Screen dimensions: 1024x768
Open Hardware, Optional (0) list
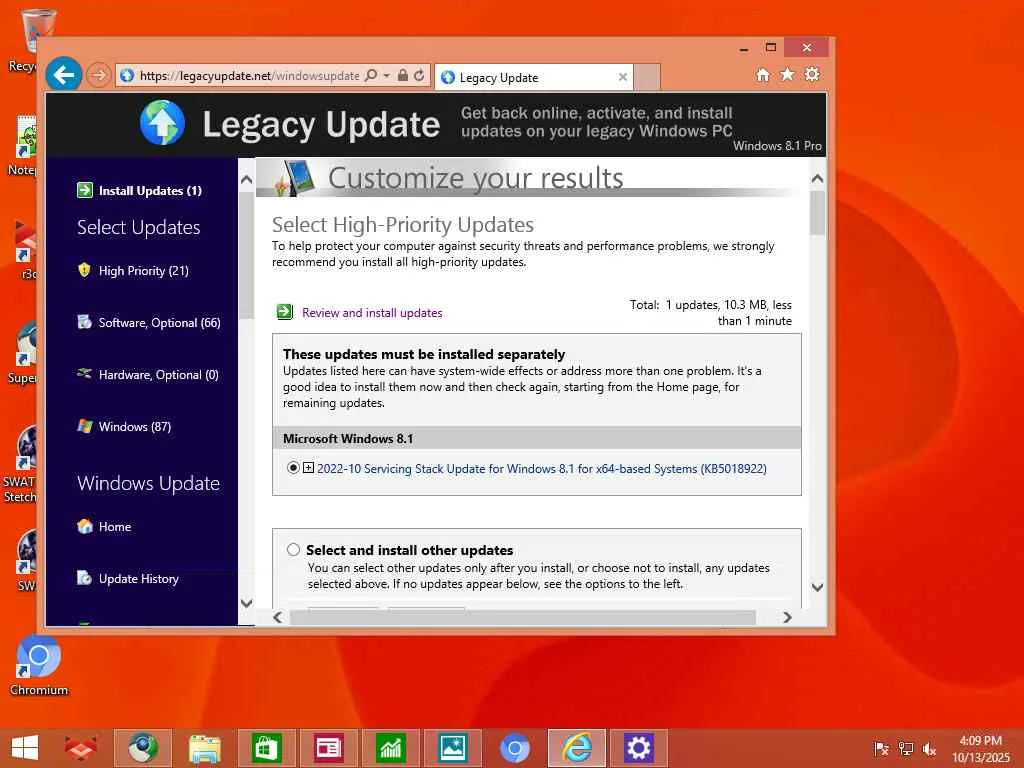[159, 375]
